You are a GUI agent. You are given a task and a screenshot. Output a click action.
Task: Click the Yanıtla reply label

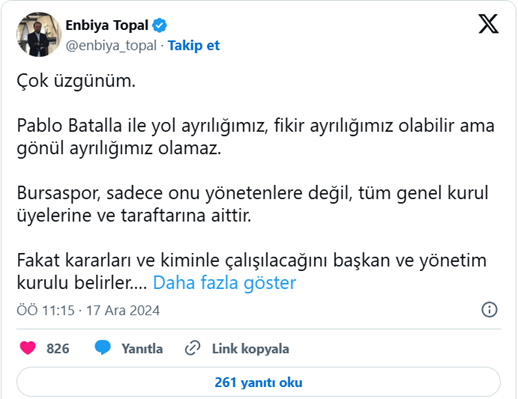(x=142, y=349)
